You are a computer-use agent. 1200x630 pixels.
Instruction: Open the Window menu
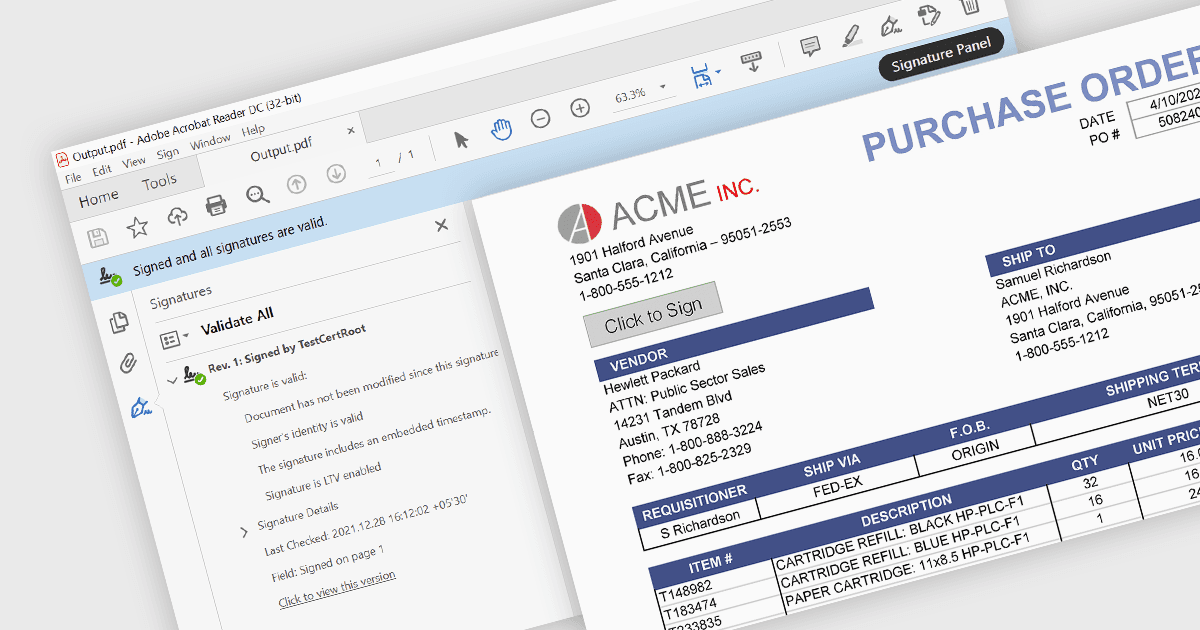pos(210,141)
